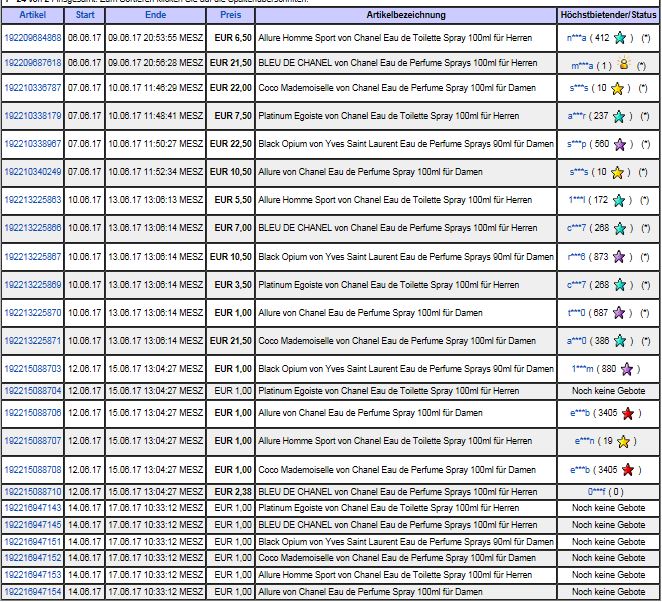The height and width of the screenshot is (602, 662).
Task: Sort by the Höchstbietender/Status column header
Action: (608, 15)
